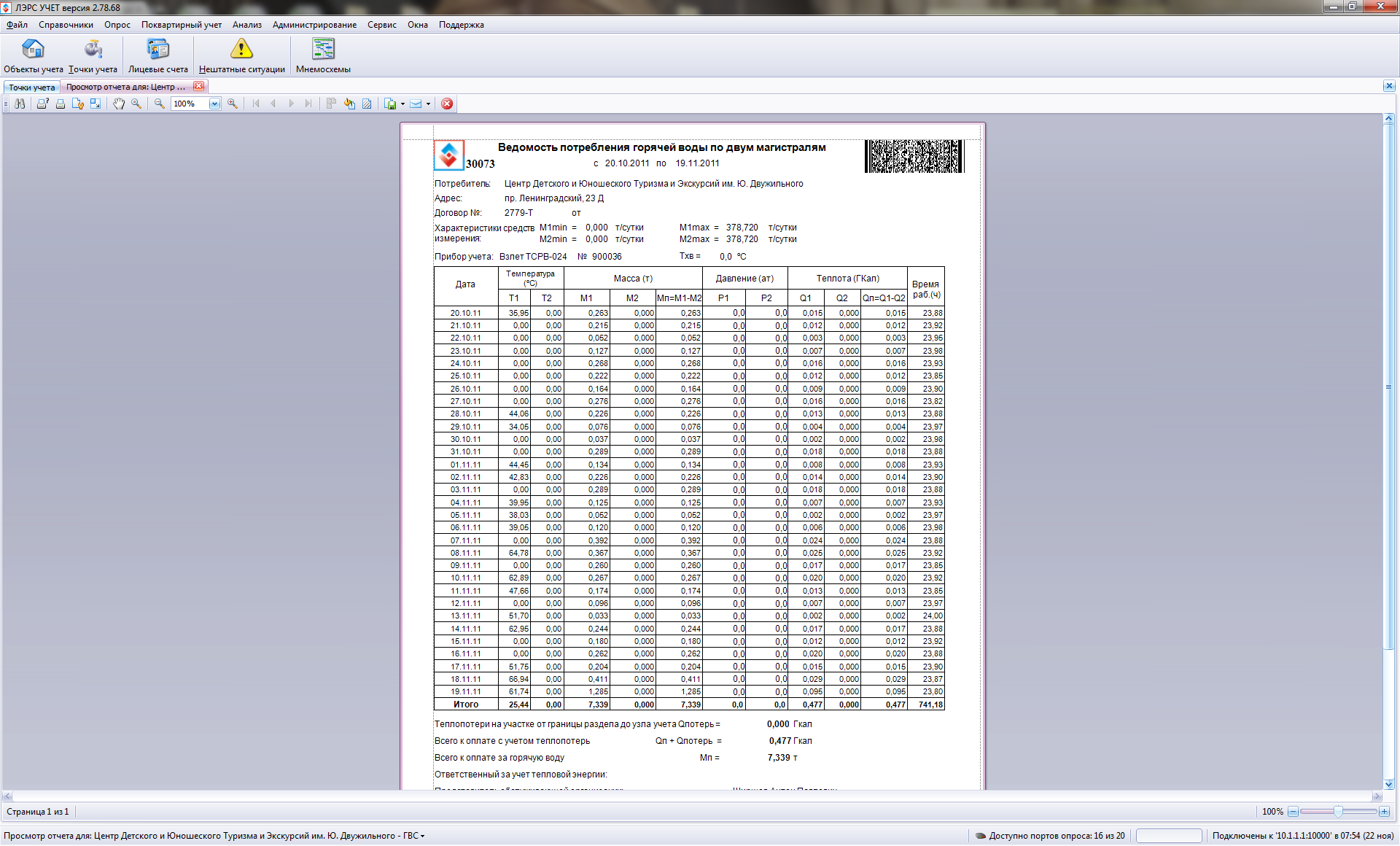Image resolution: width=1400 pixels, height=846 pixels.
Task: Open the Поддержка menu
Action: (x=462, y=25)
